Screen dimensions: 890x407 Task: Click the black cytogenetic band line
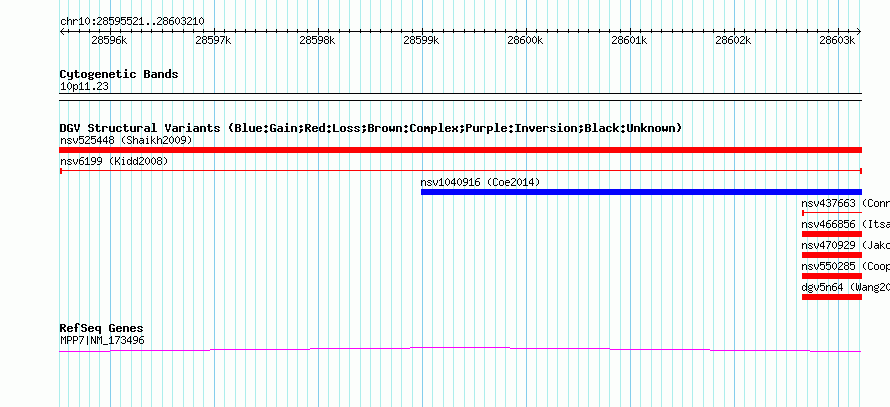click(460, 97)
